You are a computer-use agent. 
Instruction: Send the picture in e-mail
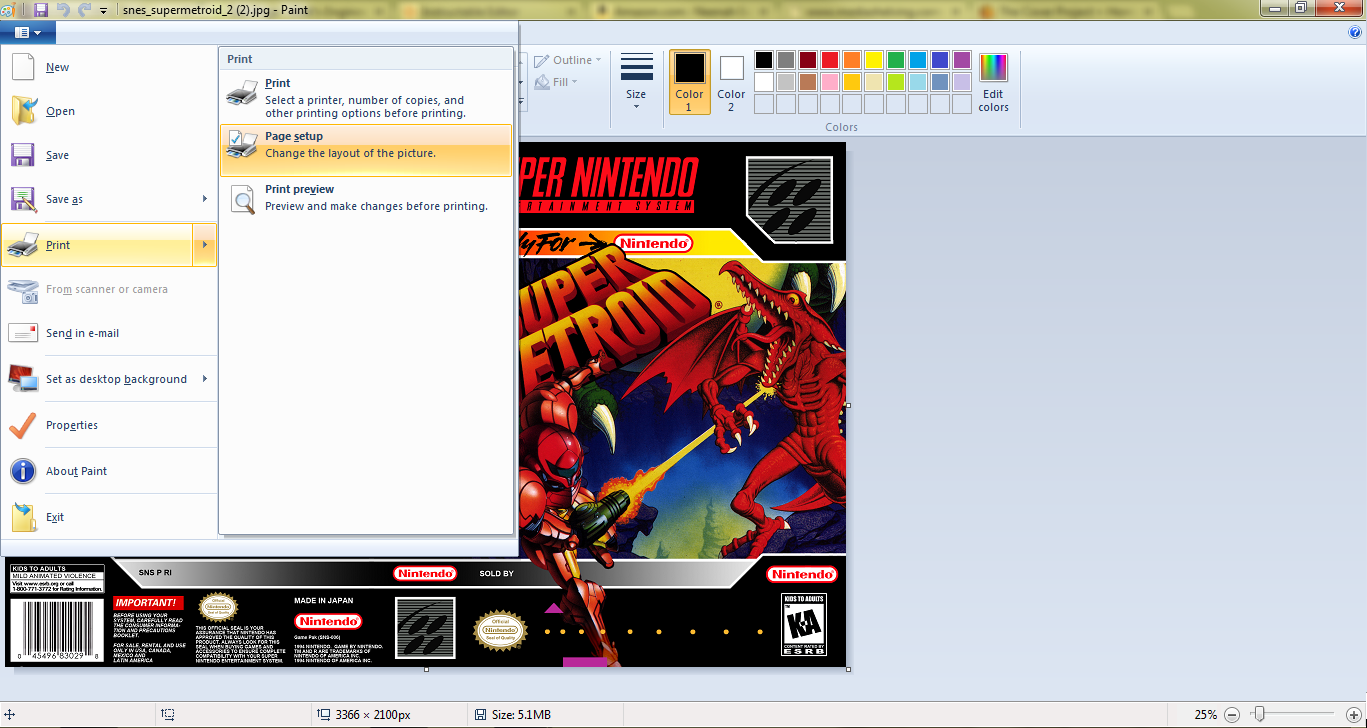pos(109,333)
